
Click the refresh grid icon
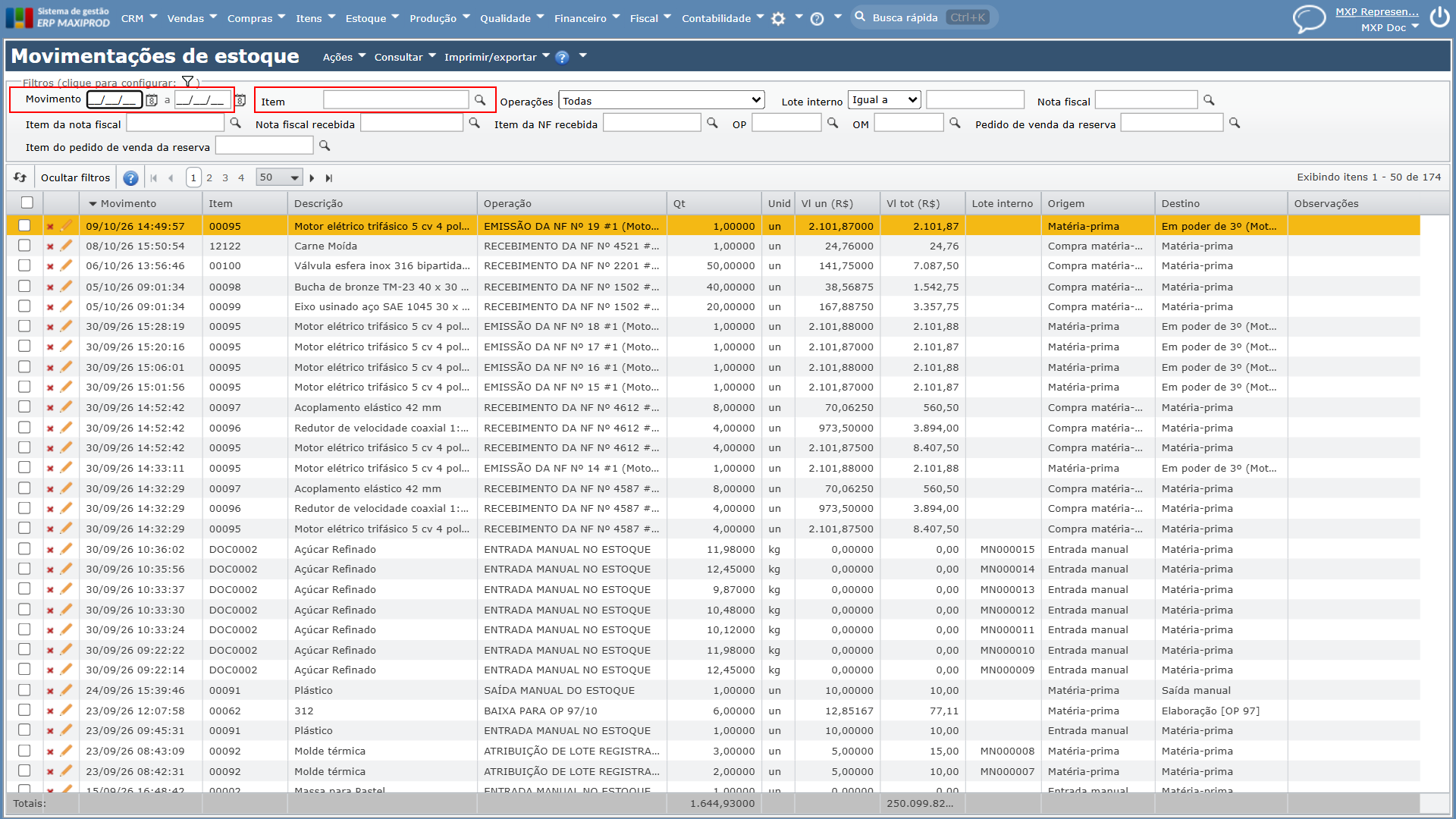pos(20,177)
